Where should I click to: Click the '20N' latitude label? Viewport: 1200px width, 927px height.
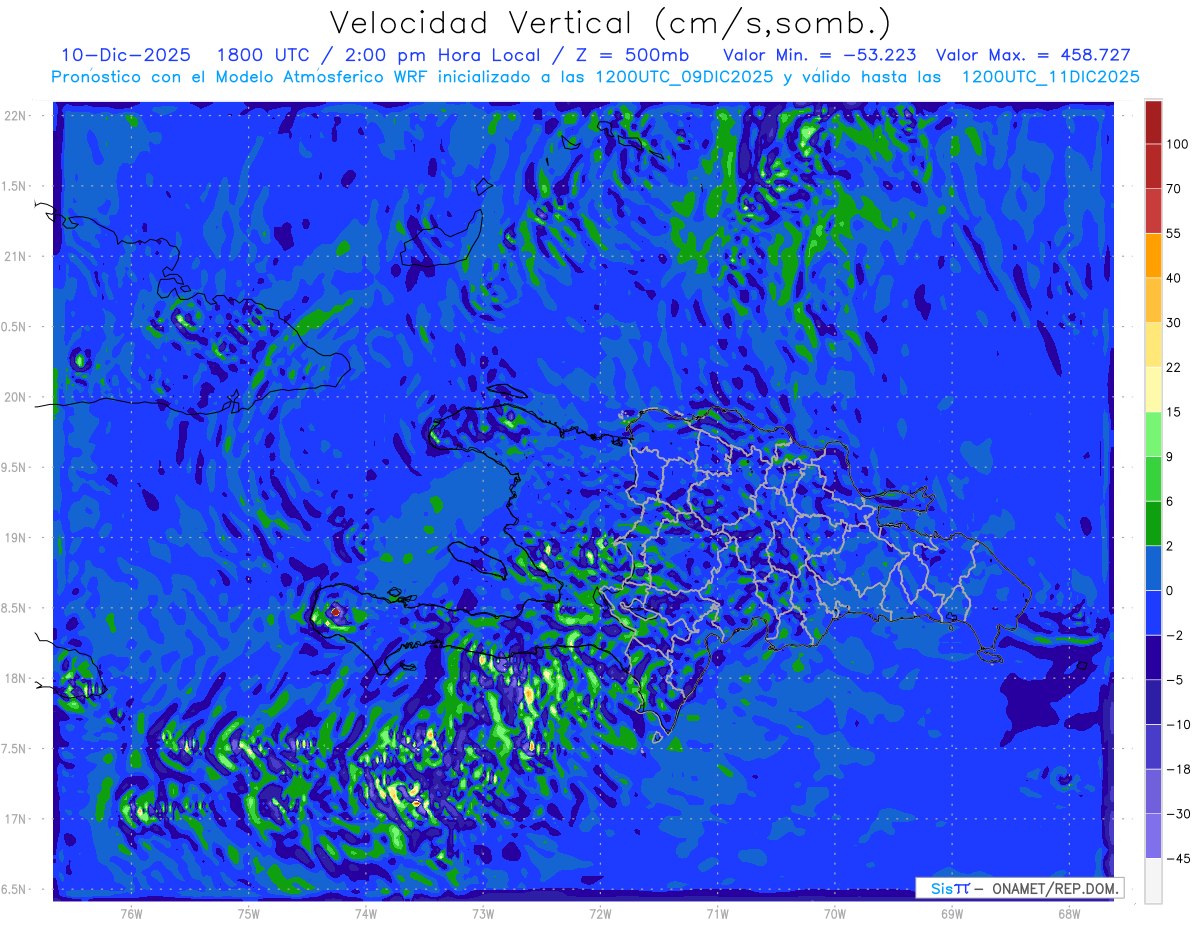(x=17, y=397)
